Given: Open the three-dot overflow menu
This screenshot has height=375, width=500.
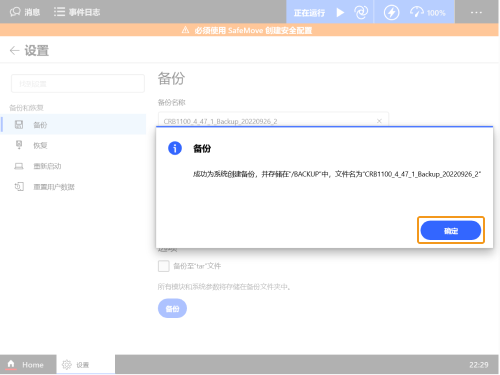Looking at the screenshot, I should pos(476,12).
